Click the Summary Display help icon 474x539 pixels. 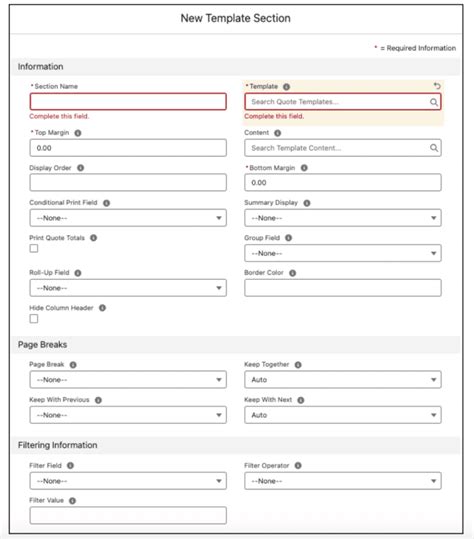(x=307, y=203)
